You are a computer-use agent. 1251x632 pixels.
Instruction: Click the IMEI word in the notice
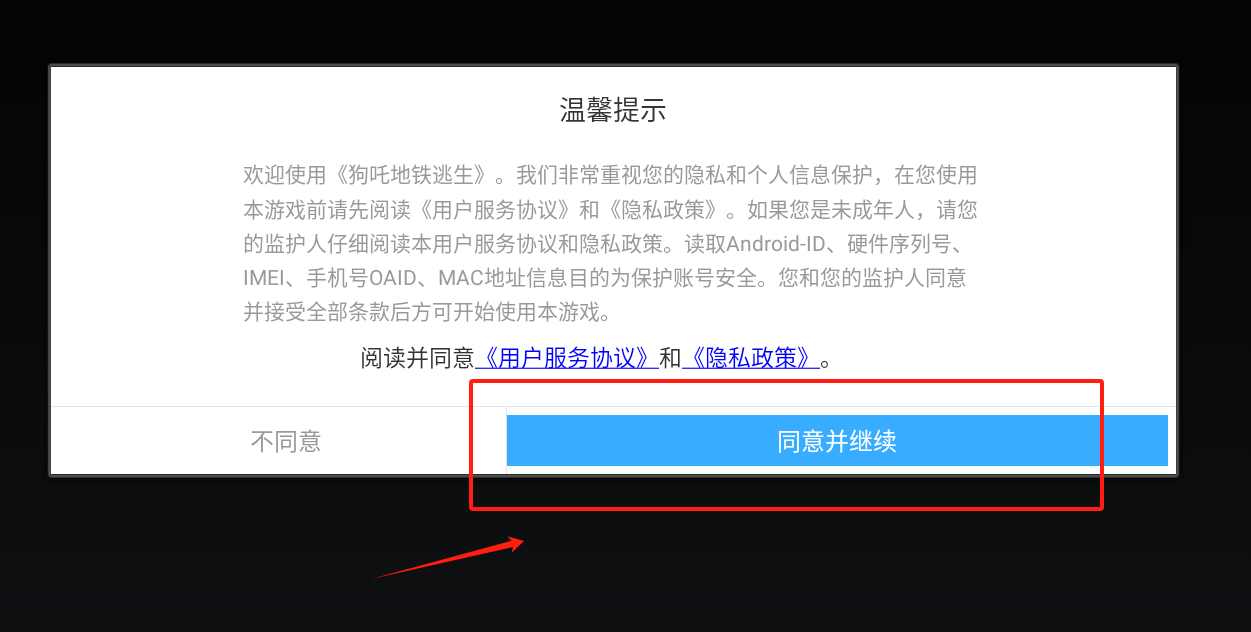pos(264,278)
